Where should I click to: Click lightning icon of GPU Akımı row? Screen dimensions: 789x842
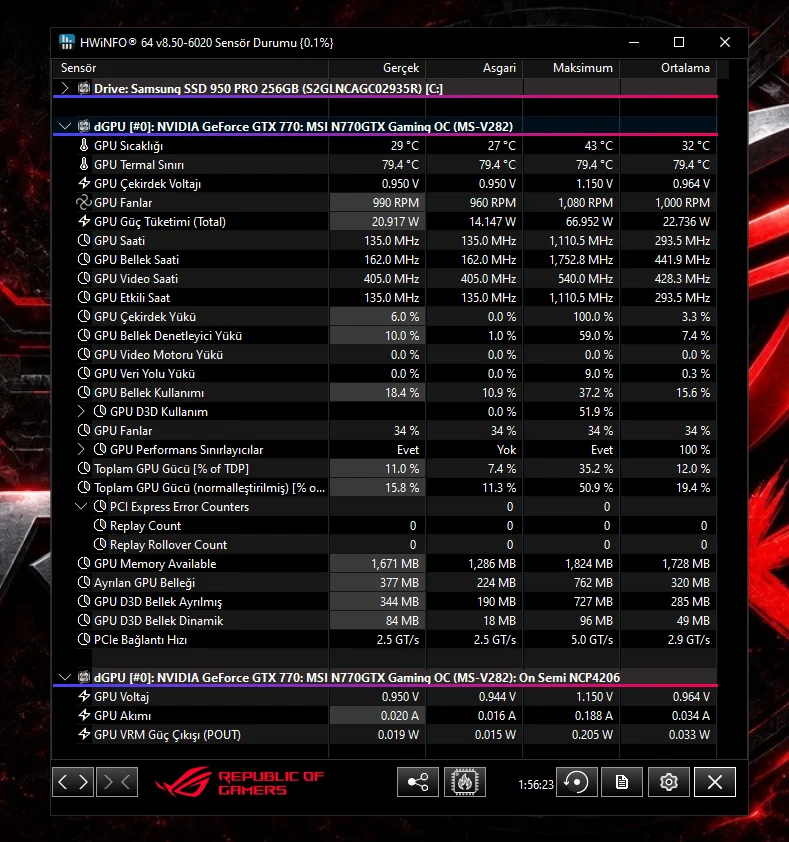click(x=84, y=715)
